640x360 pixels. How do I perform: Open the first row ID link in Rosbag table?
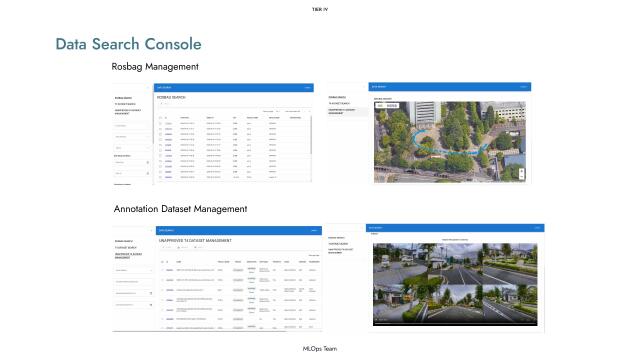tap(169, 123)
